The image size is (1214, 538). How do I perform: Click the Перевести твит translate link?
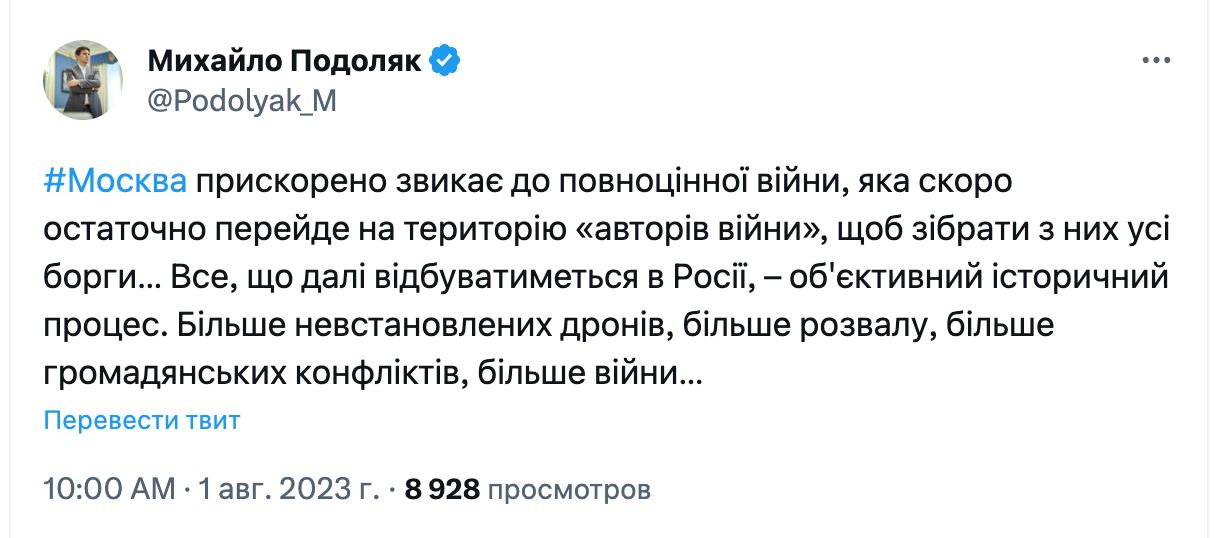coord(141,420)
